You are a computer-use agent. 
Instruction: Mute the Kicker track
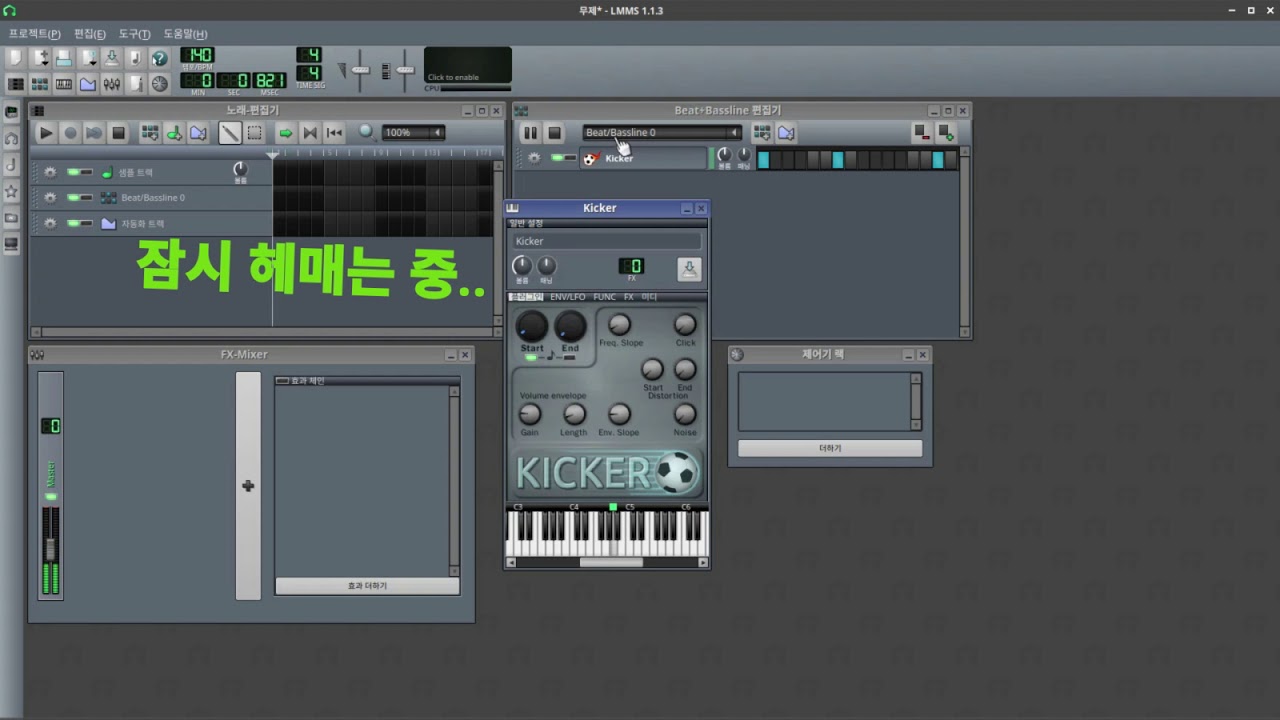557,158
